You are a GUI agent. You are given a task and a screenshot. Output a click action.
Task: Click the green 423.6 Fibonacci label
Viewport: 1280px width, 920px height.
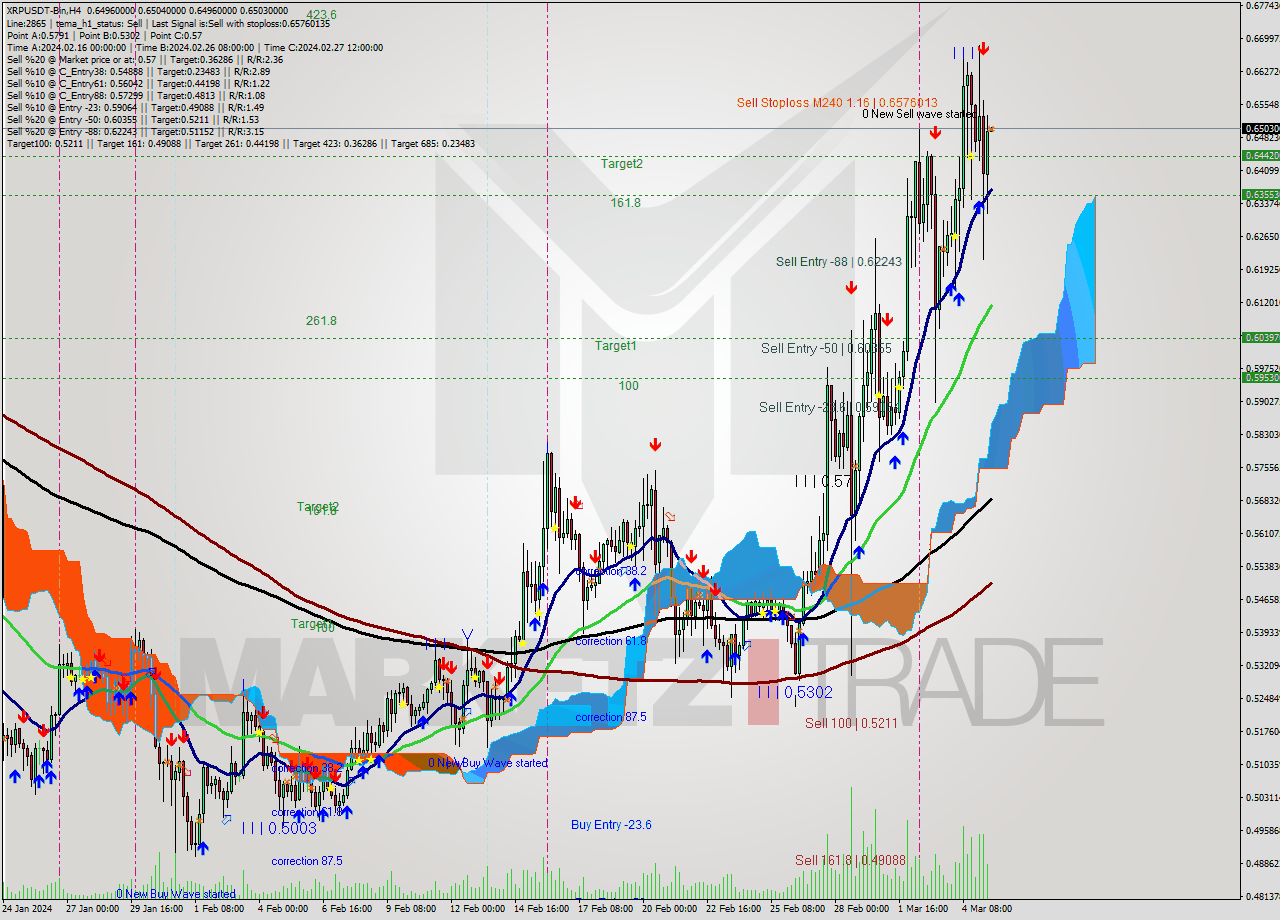click(321, 15)
